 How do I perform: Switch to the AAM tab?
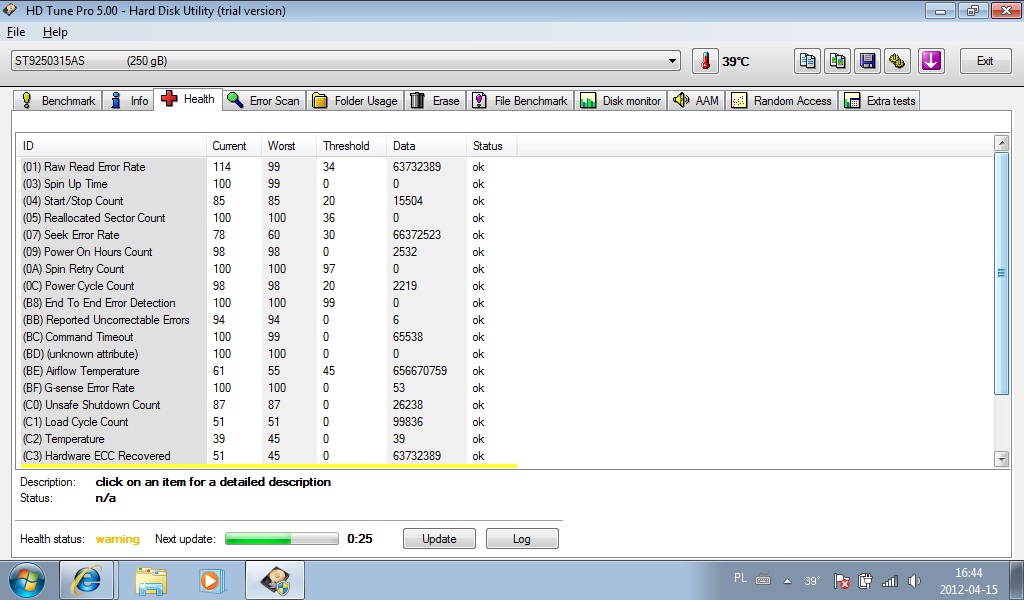pyautogui.click(x=696, y=101)
